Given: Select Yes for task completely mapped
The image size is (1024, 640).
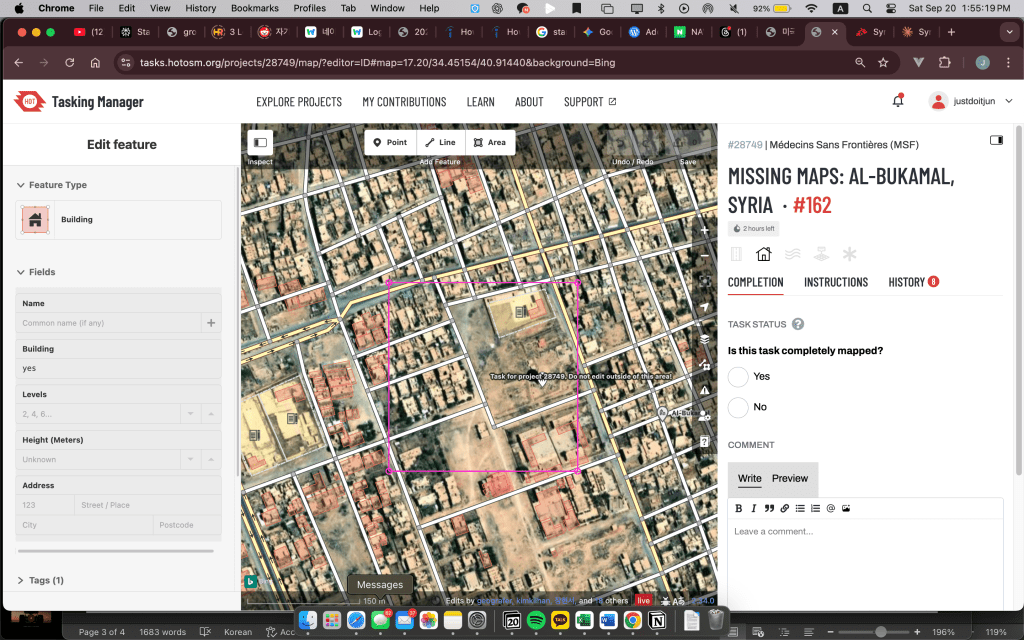Looking at the screenshot, I should [738, 377].
